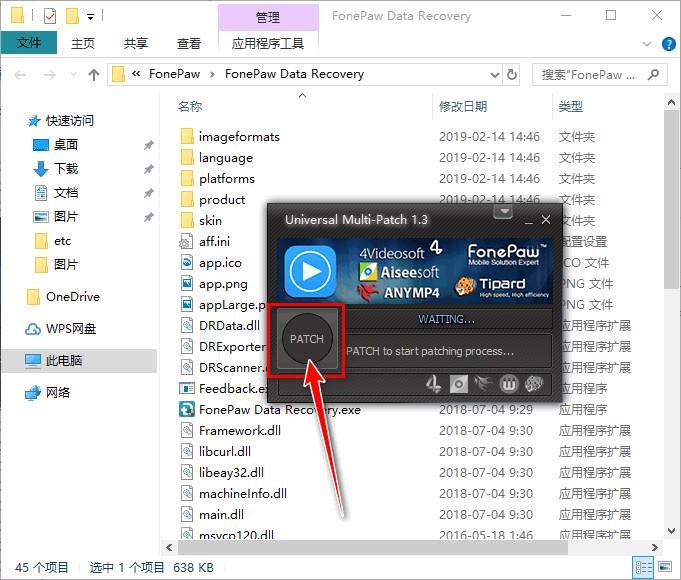
Task: Open the patcher's top dropdown tab
Action: coord(503,212)
